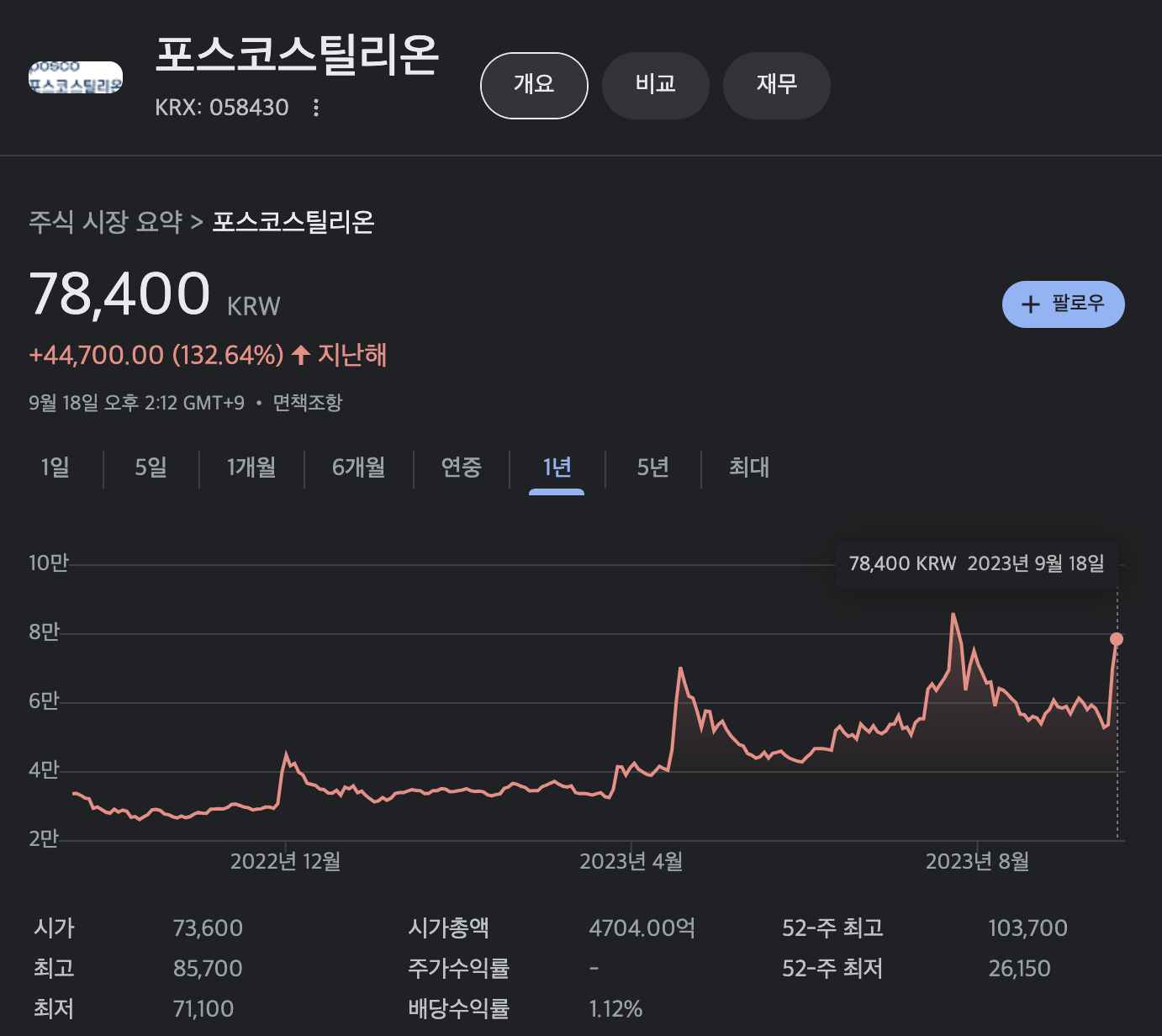Click the 면책조항 disclaimer link
Viewport: 1162px width, 1036px height.
tap(308, 403)
